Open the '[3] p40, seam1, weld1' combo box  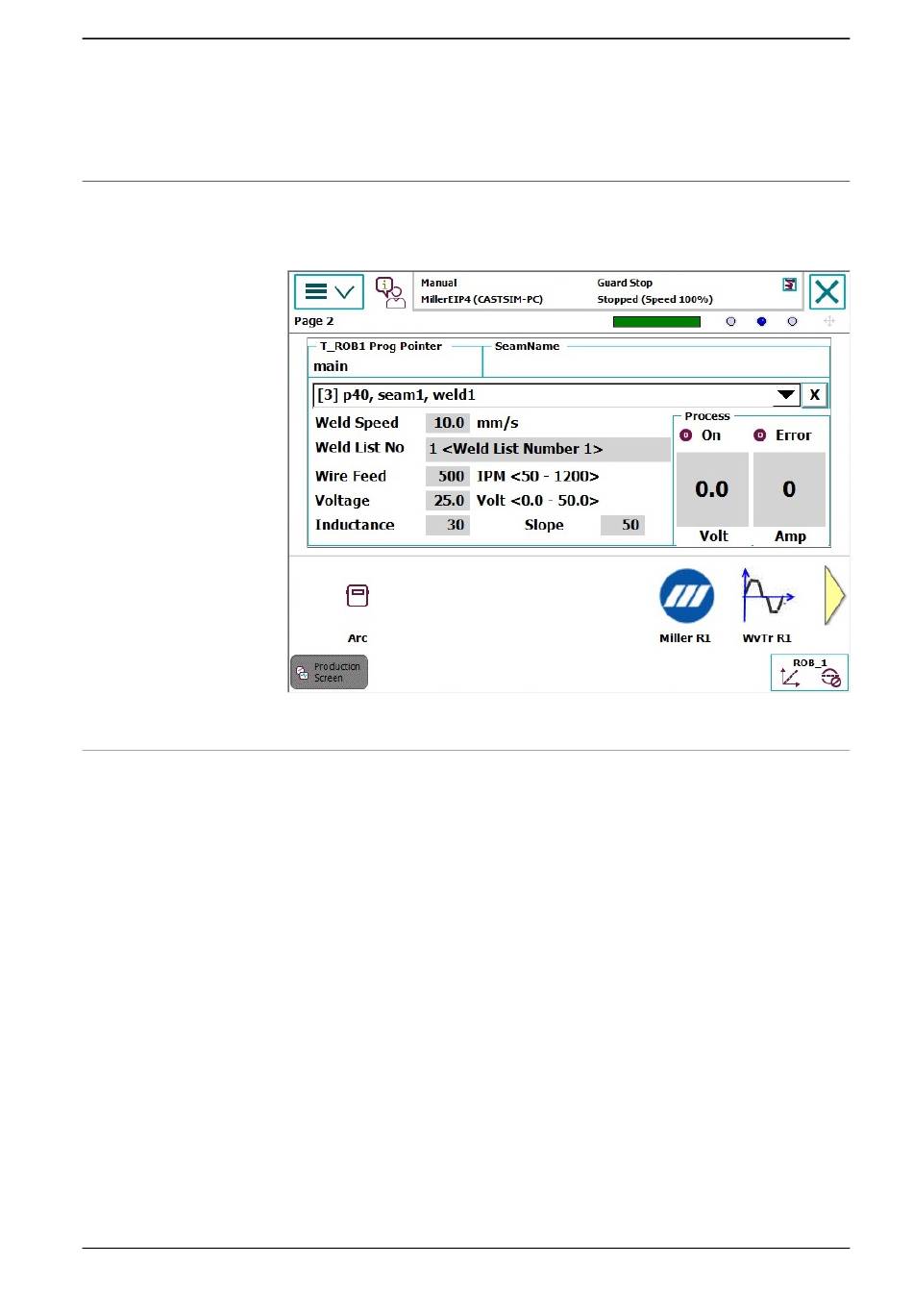click(556, 395)
